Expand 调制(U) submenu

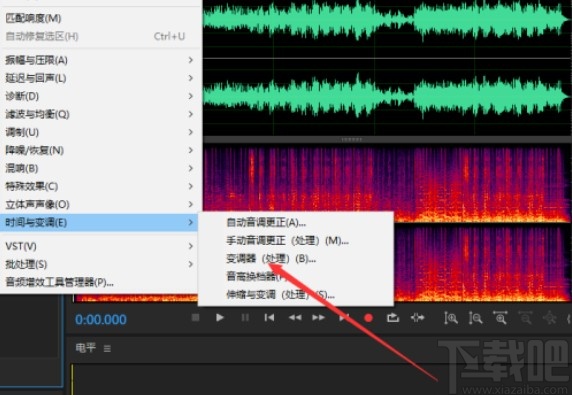[101, 132]
